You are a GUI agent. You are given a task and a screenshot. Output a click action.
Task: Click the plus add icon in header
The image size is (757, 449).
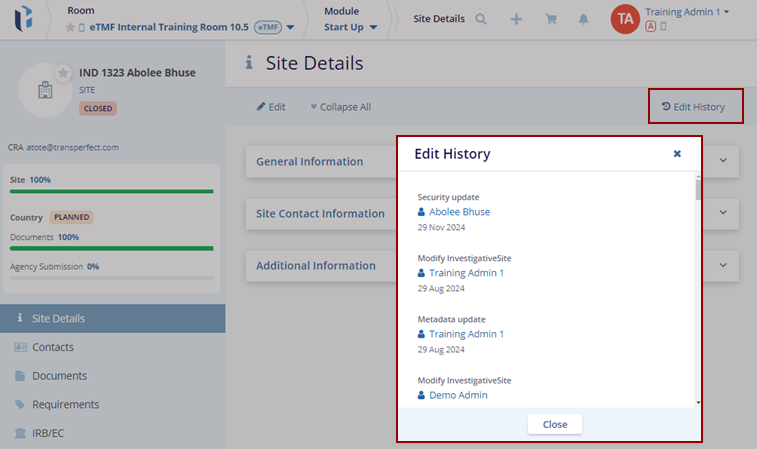(x=516, y=19)
